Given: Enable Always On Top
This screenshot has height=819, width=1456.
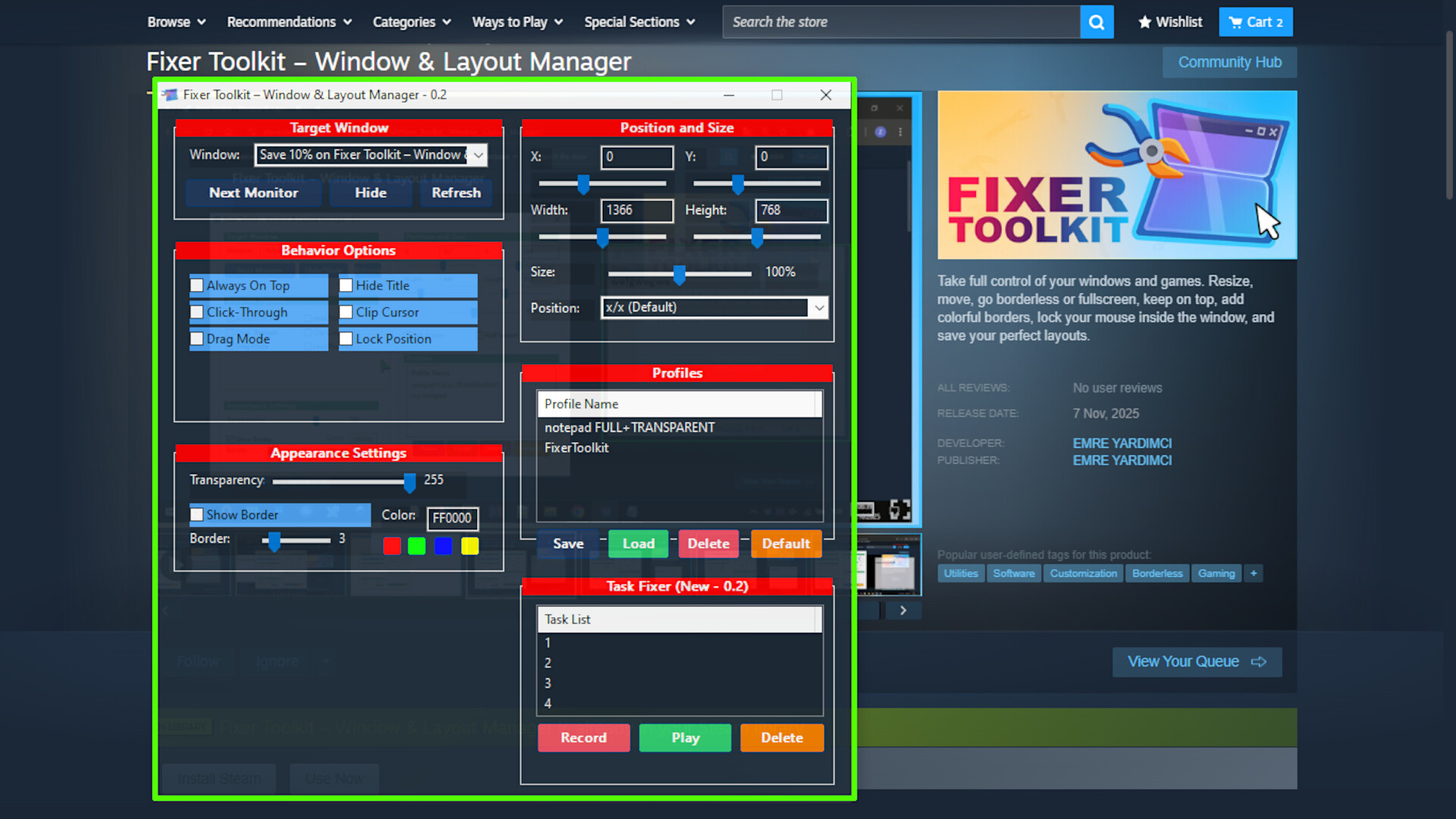Looking at the screenshot, I should click(x=196, y=285).
